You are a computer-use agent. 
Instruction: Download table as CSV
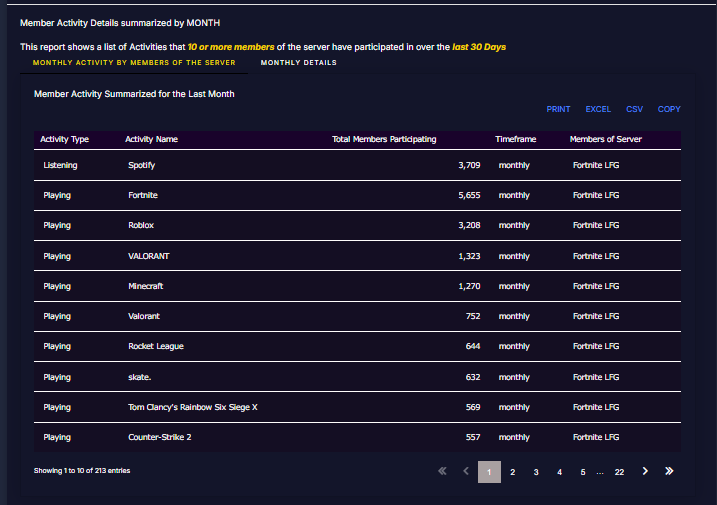coord(634,109)
